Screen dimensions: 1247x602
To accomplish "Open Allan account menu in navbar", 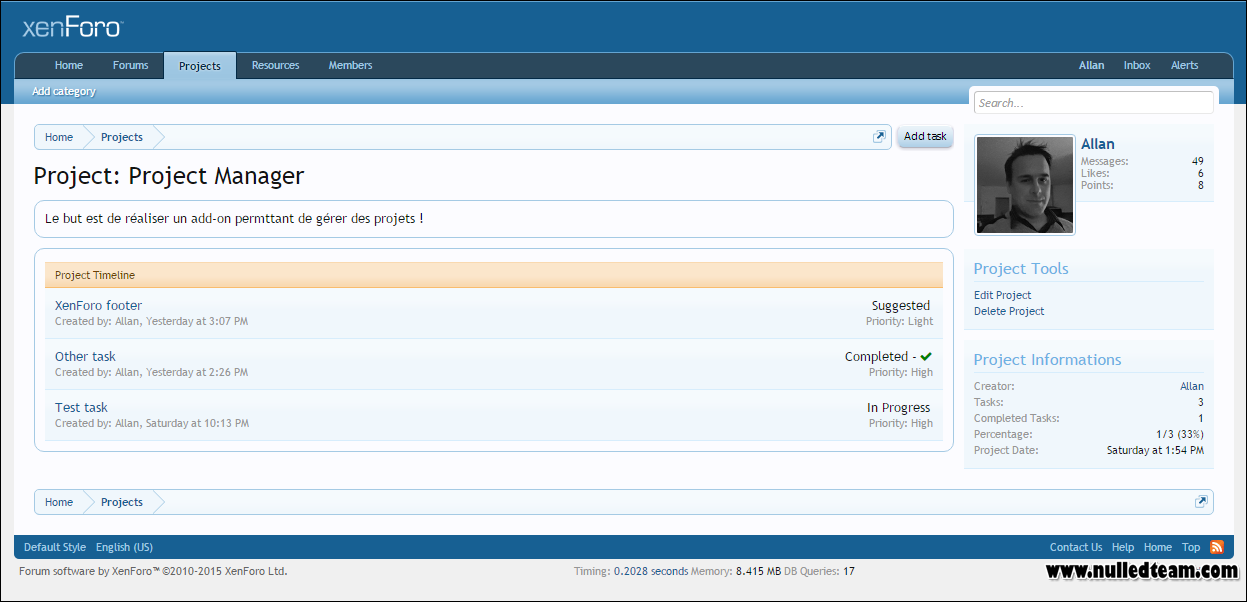I will pyautogui.click(x=1091, y=66).
